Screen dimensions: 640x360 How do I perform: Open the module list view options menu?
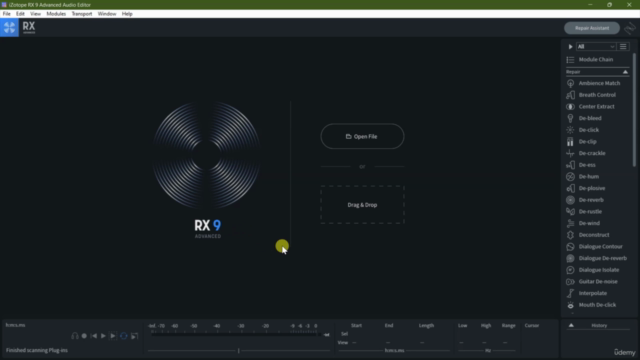623,47
